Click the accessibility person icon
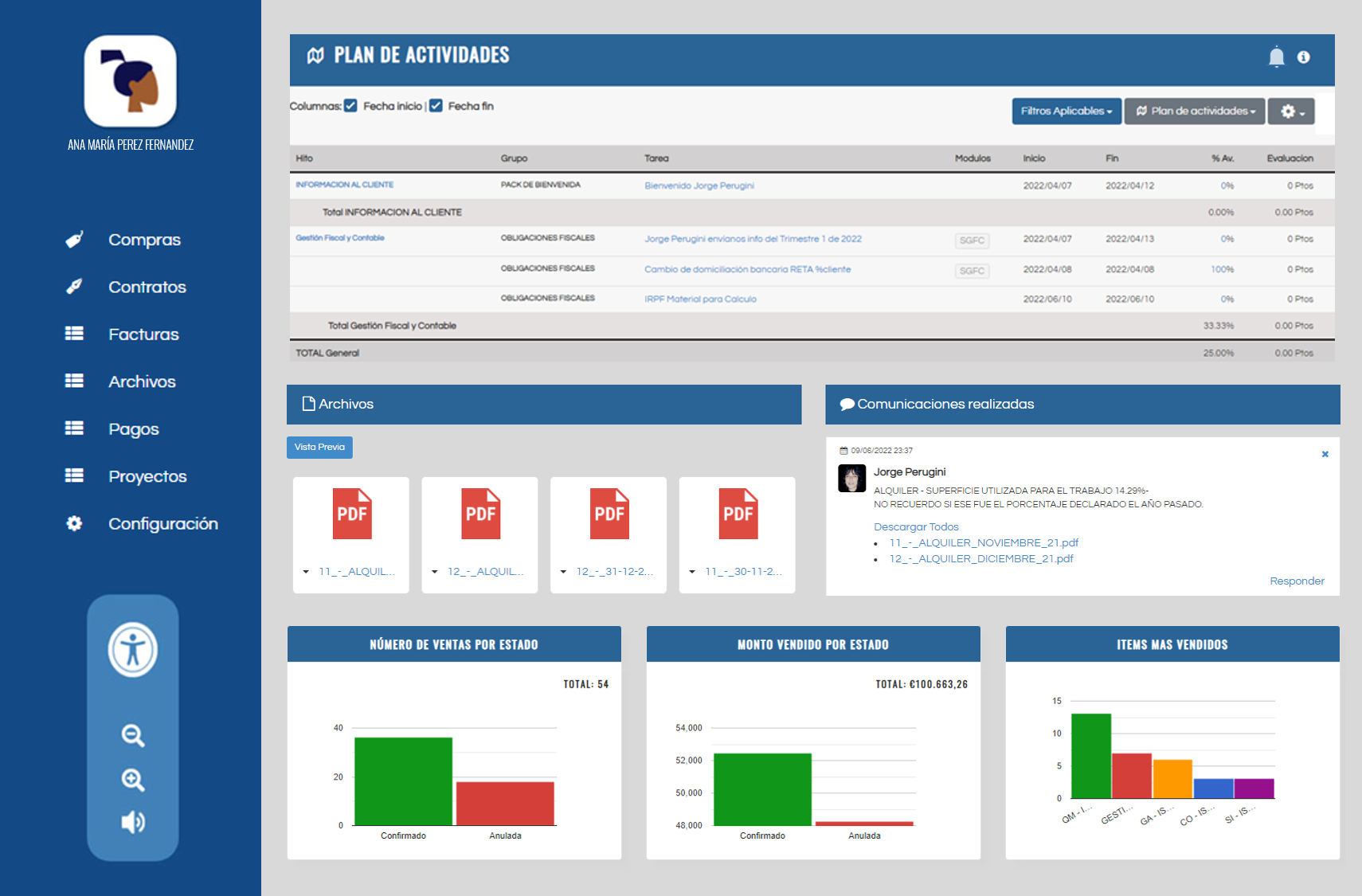 click(133, 650)
